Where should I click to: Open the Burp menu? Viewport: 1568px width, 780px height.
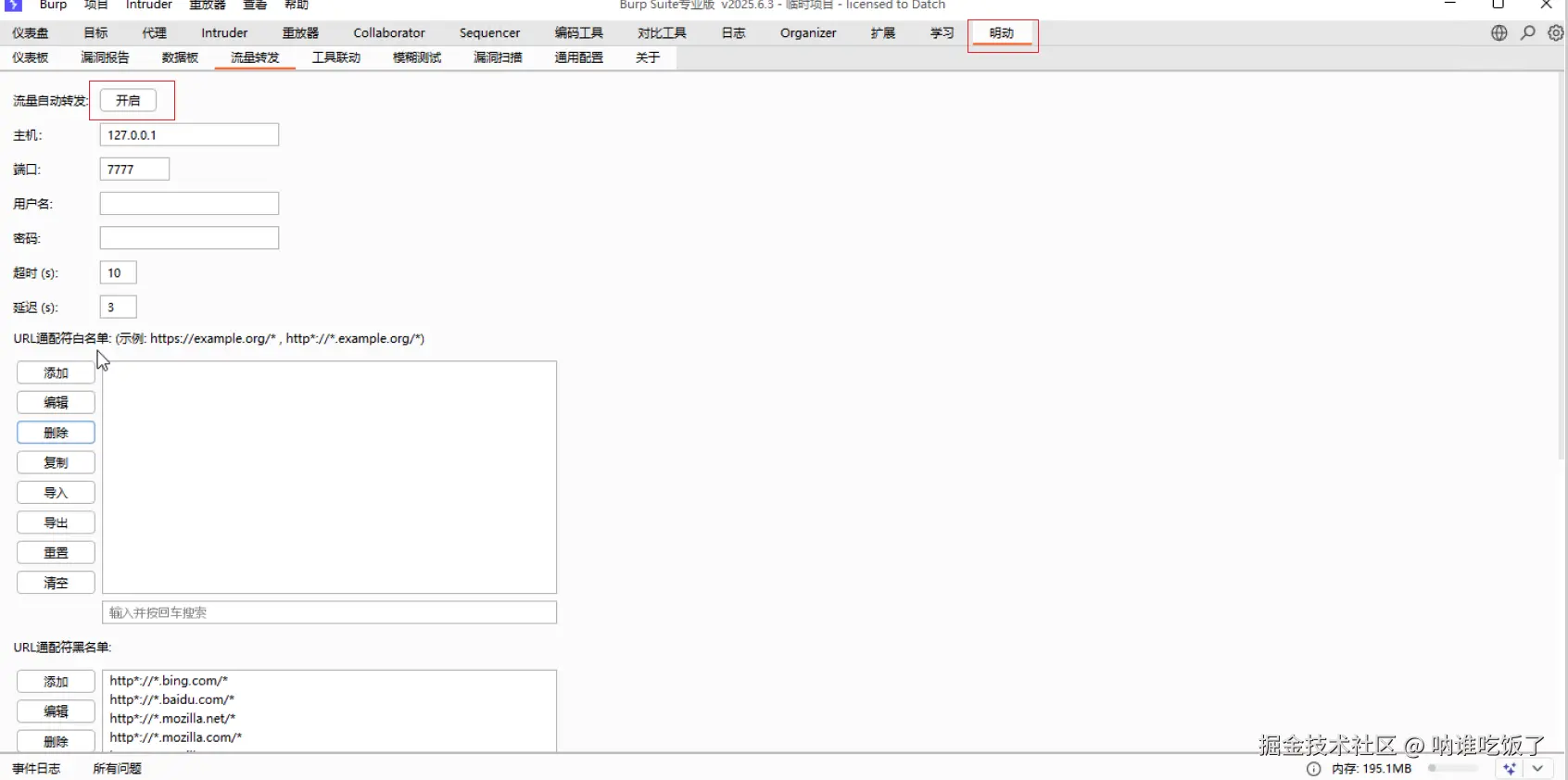tap(53, 5)
